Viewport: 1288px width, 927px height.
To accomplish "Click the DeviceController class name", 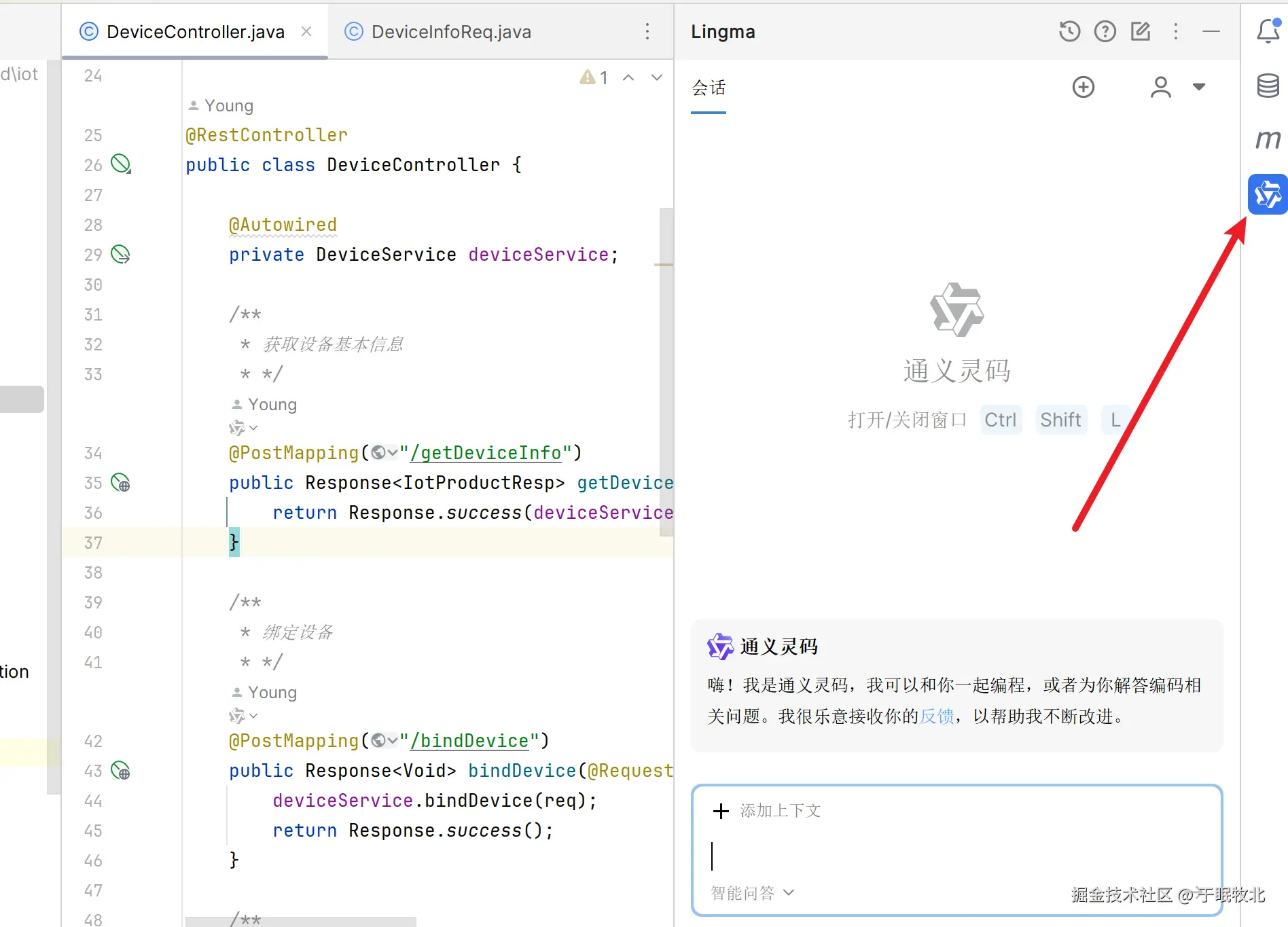I will [x=413, y=165].
